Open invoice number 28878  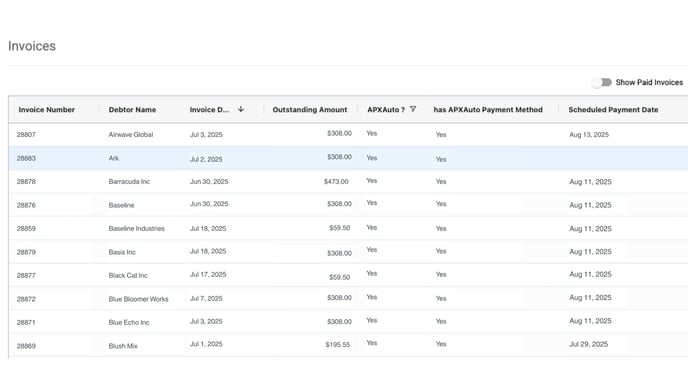pos(26,182)
